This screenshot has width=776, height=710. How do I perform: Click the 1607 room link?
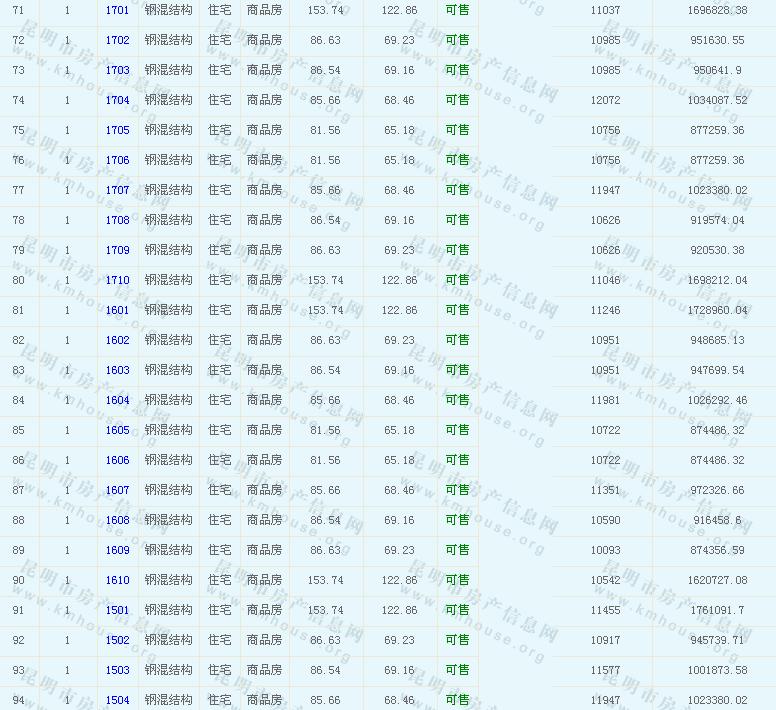117,490
